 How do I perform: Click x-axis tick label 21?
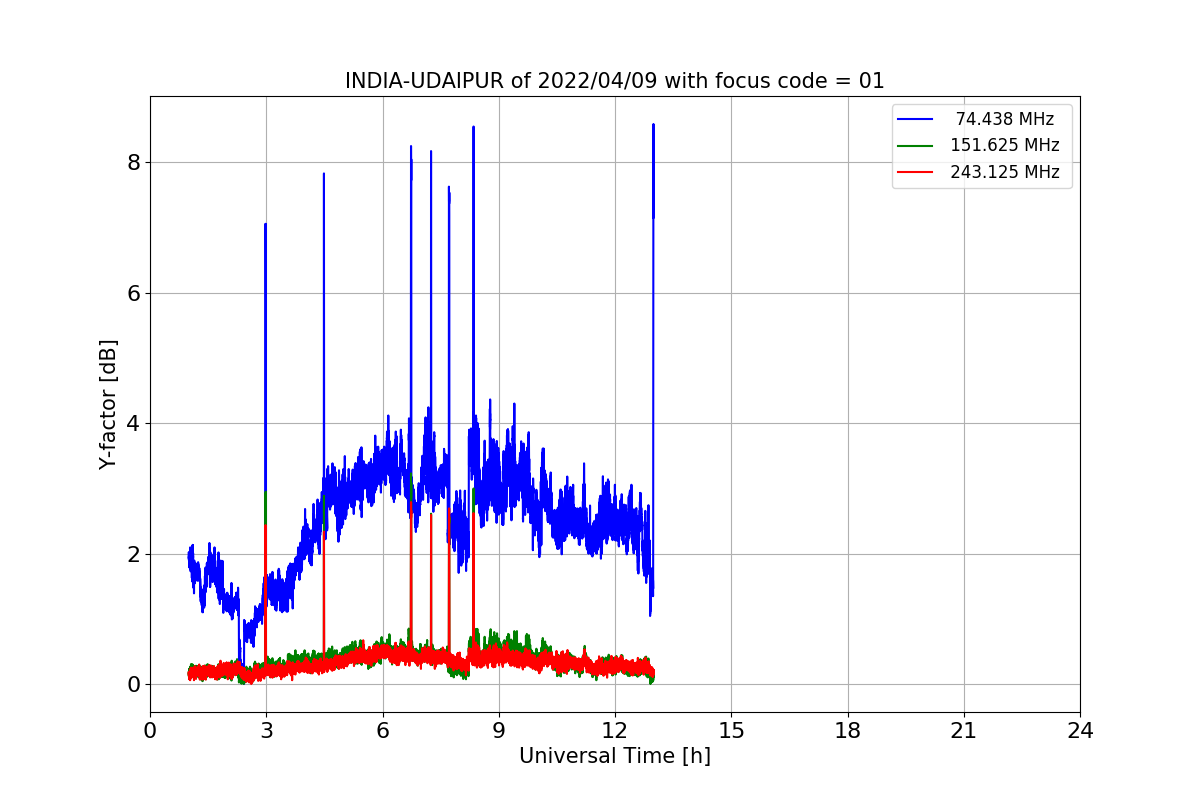point(963,731)
